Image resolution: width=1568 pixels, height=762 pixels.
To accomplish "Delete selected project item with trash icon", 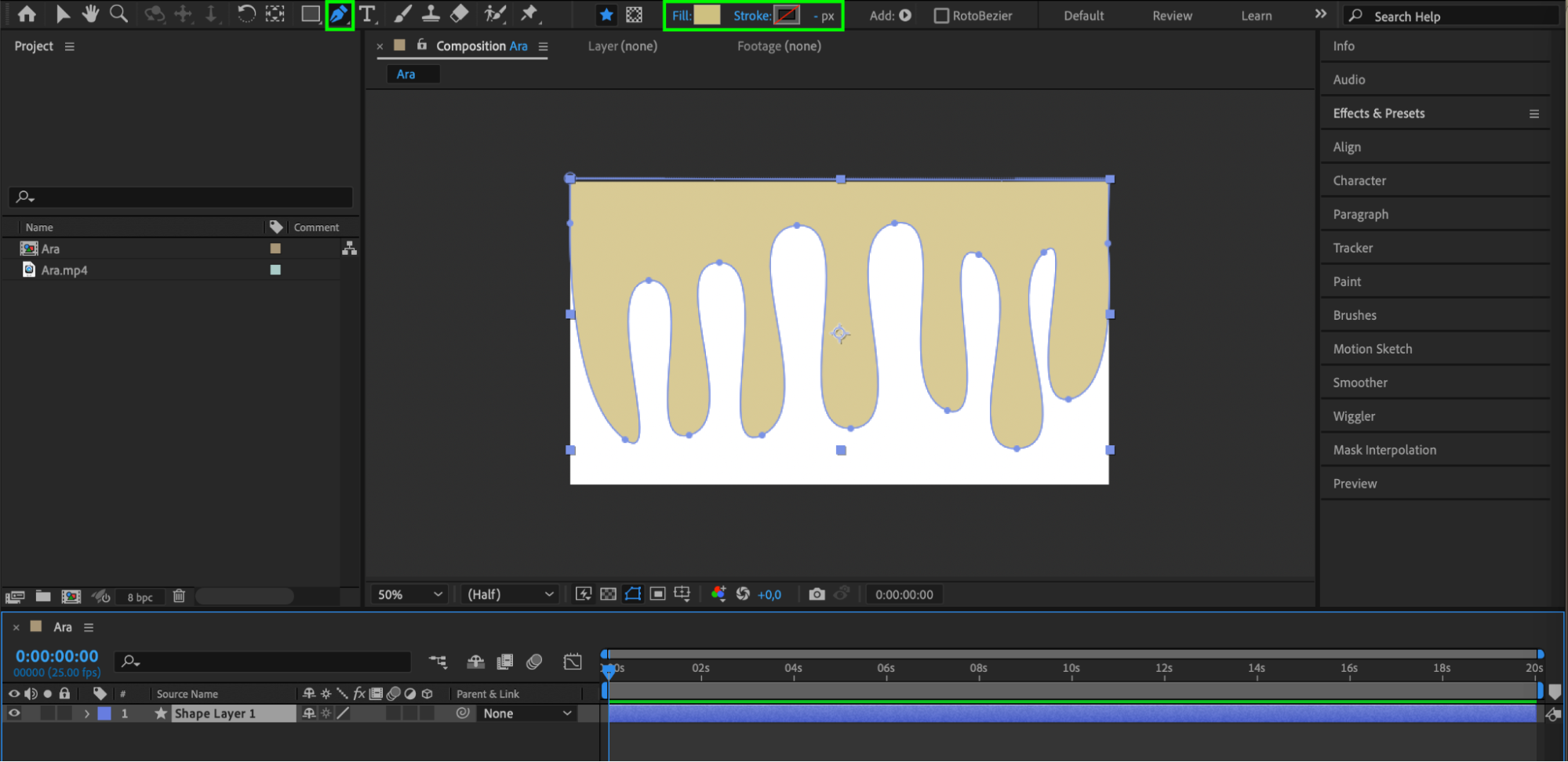I will [x=179, y=597].
